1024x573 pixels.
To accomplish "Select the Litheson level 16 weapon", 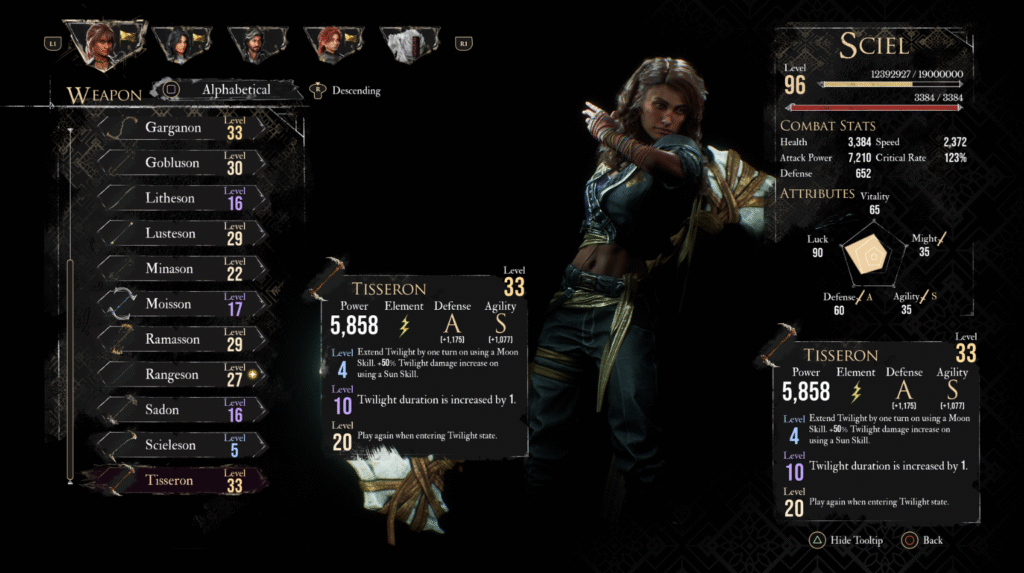I will tap(182, 198).
